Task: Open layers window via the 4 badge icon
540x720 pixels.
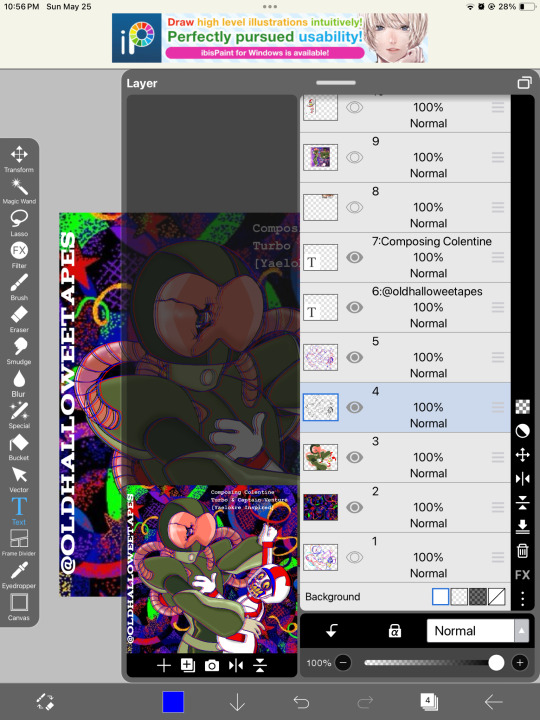Action: pos(429,702)
